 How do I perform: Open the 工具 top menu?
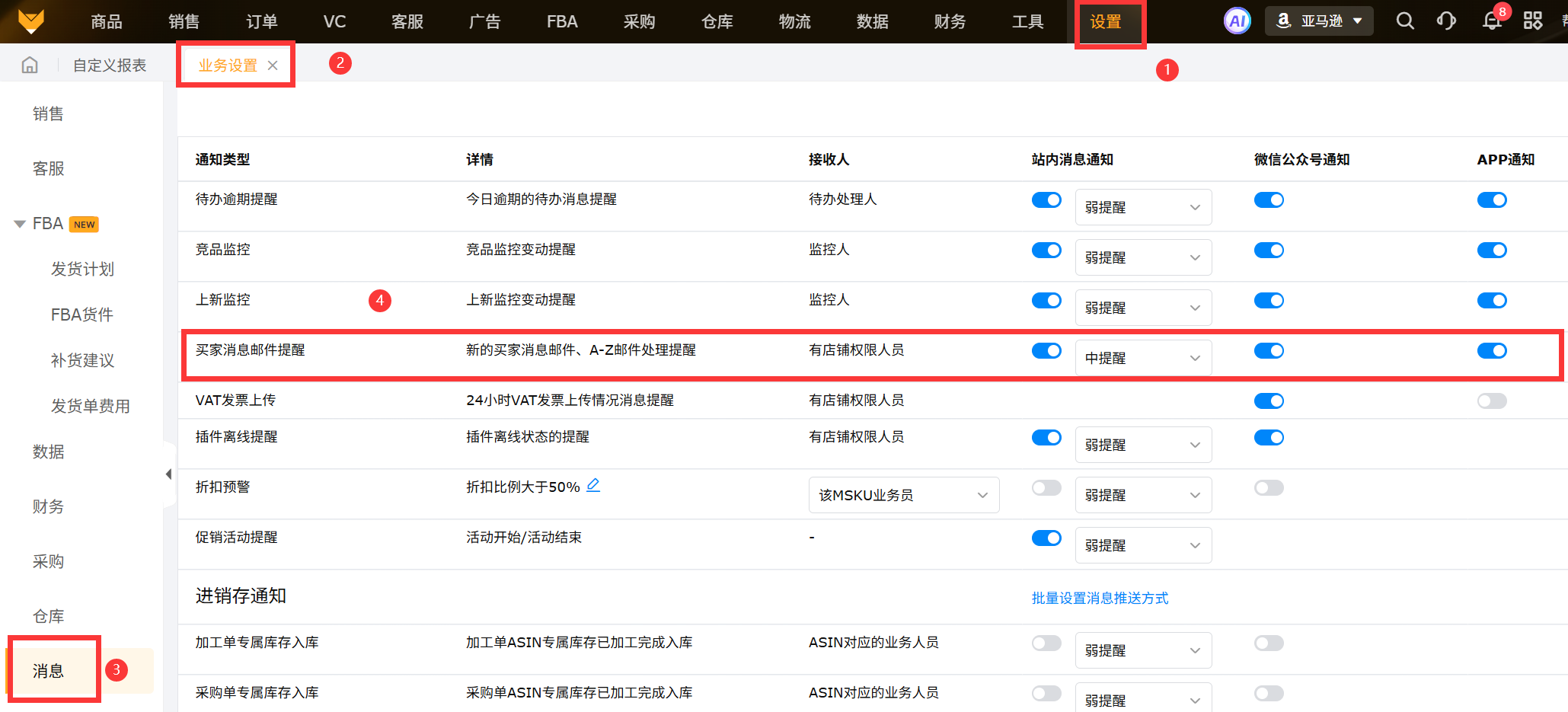1028,21
